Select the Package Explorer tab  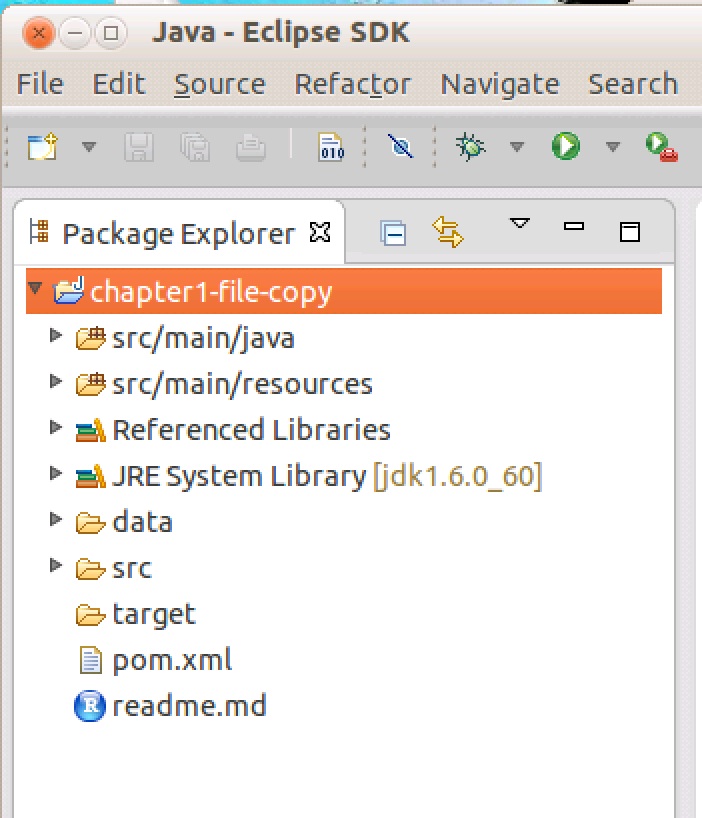pos(178,234)
